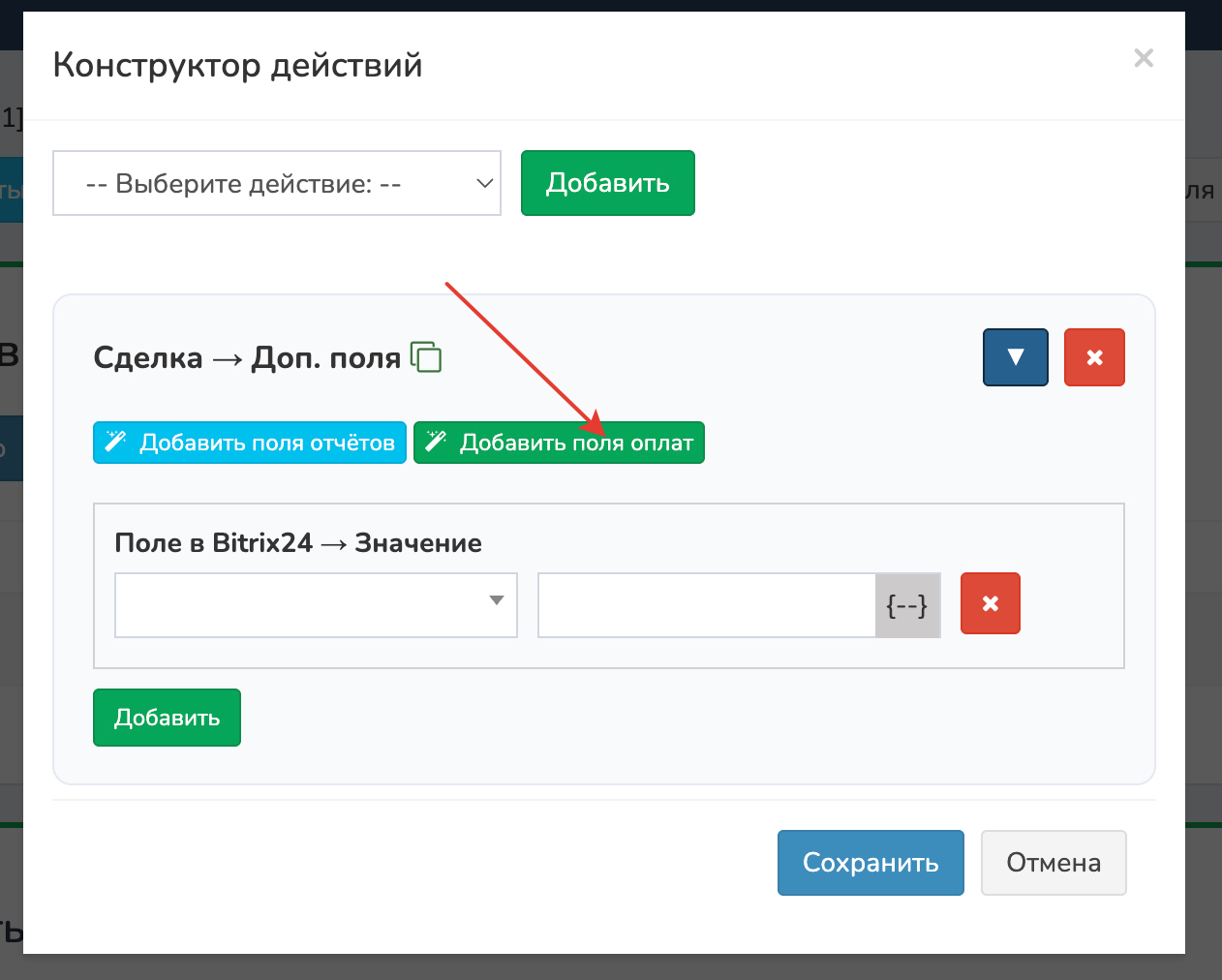Copy the 'Сделка → Доп. поля' action block
This screenshot has width=1222, height=980.
click(426, 357)
